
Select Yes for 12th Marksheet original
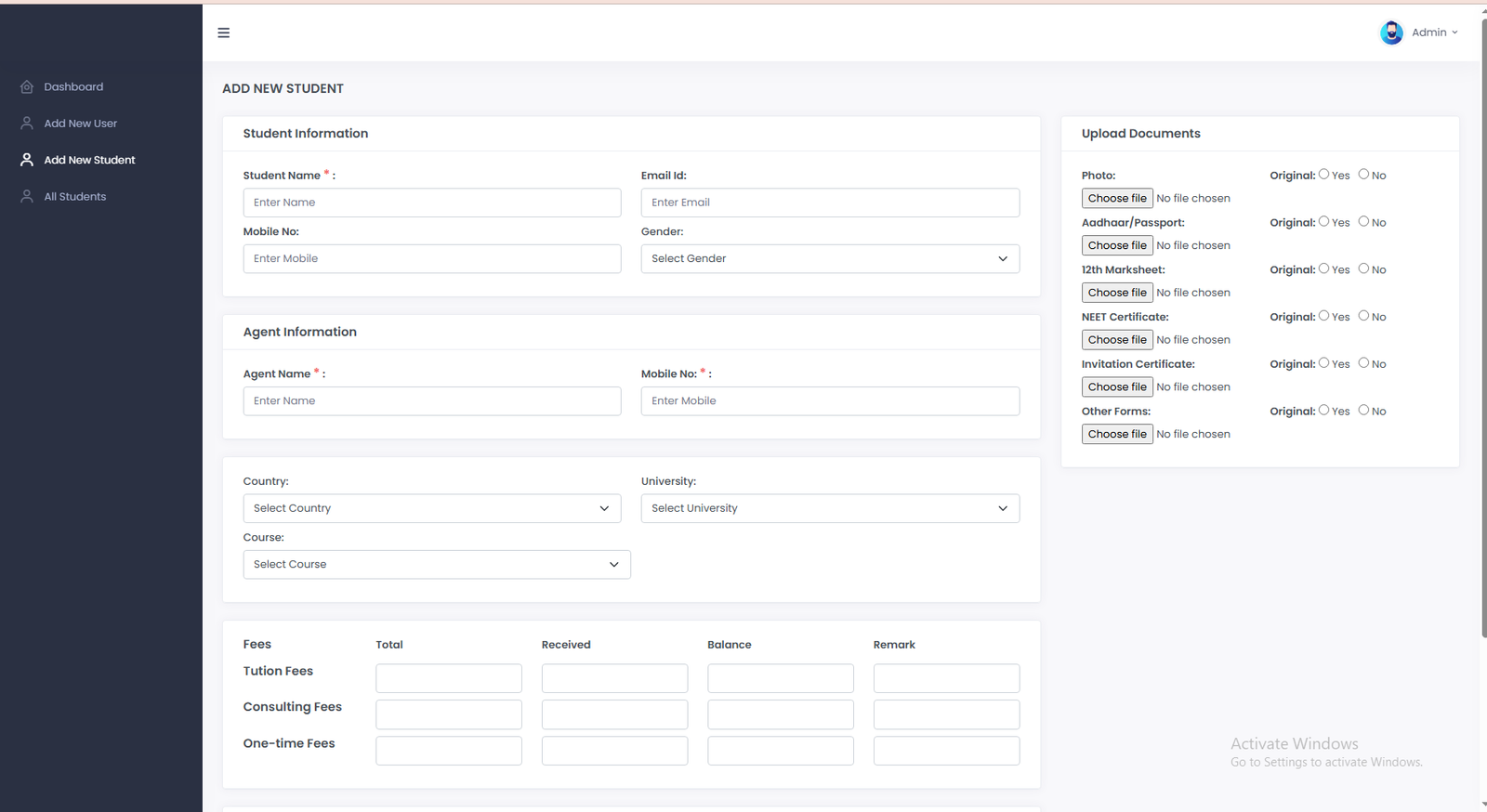tap(1324, 268)
